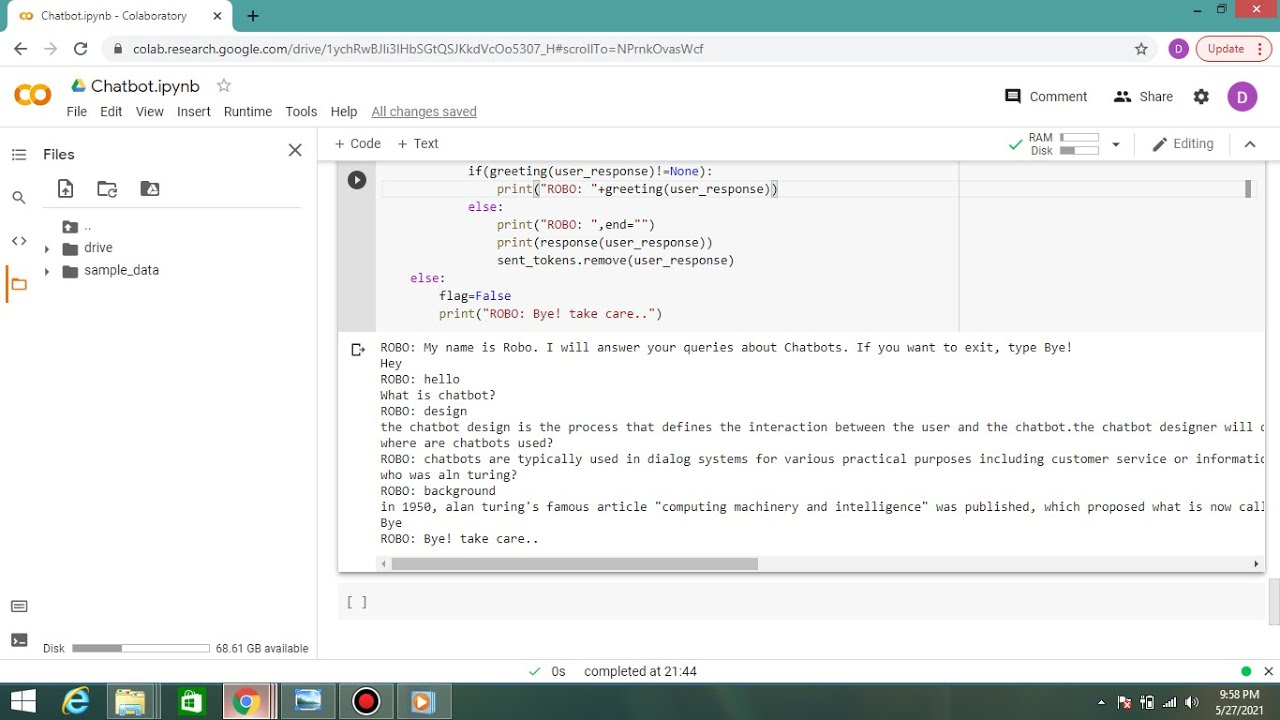Click the browser address bar URL
The width and height of the screenshot is (1280, 720).
418,48
